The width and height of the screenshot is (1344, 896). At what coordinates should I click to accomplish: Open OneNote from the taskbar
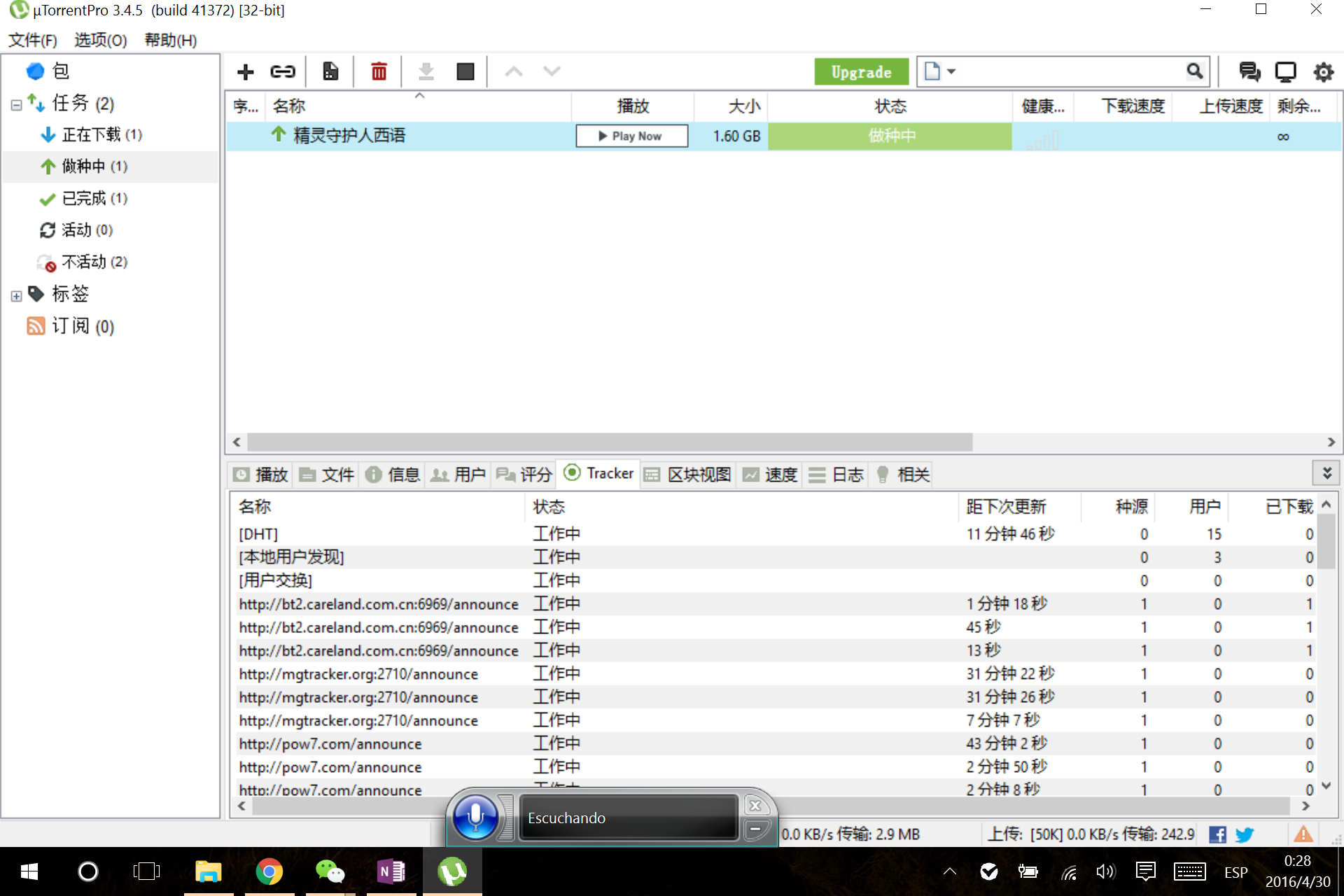pyautogui.click(x=391, y=871)
